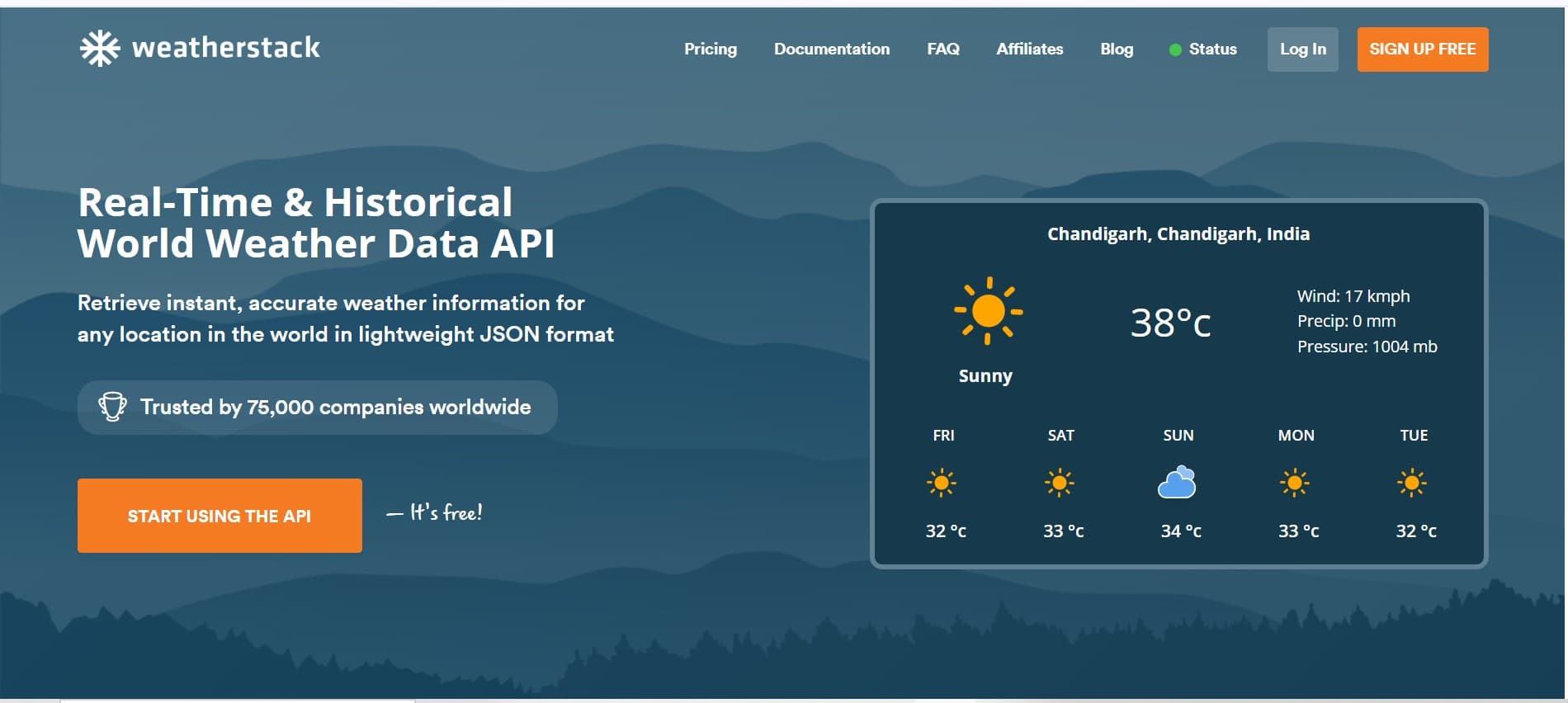This screenshot has width=1568, height=703.
Task: Click Friday's 32 °c temperature value
Action: 946,531
